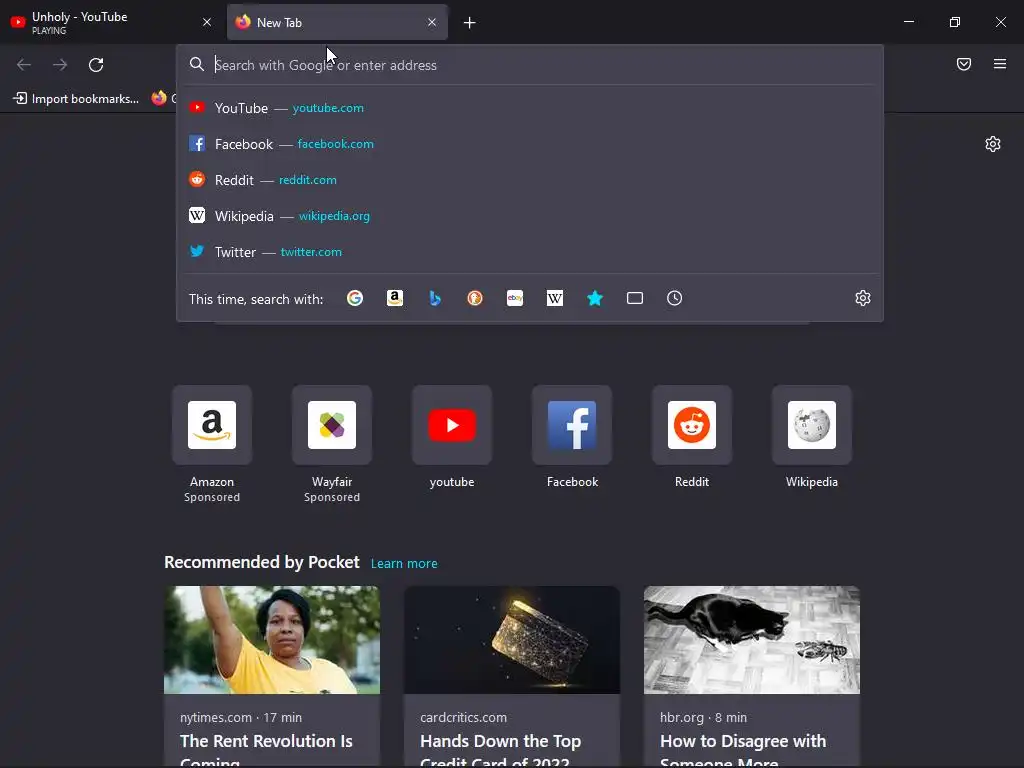The image size is (1024, 768).
Task: Search this time with Wikipedia icon
Action: coord(554,298)
